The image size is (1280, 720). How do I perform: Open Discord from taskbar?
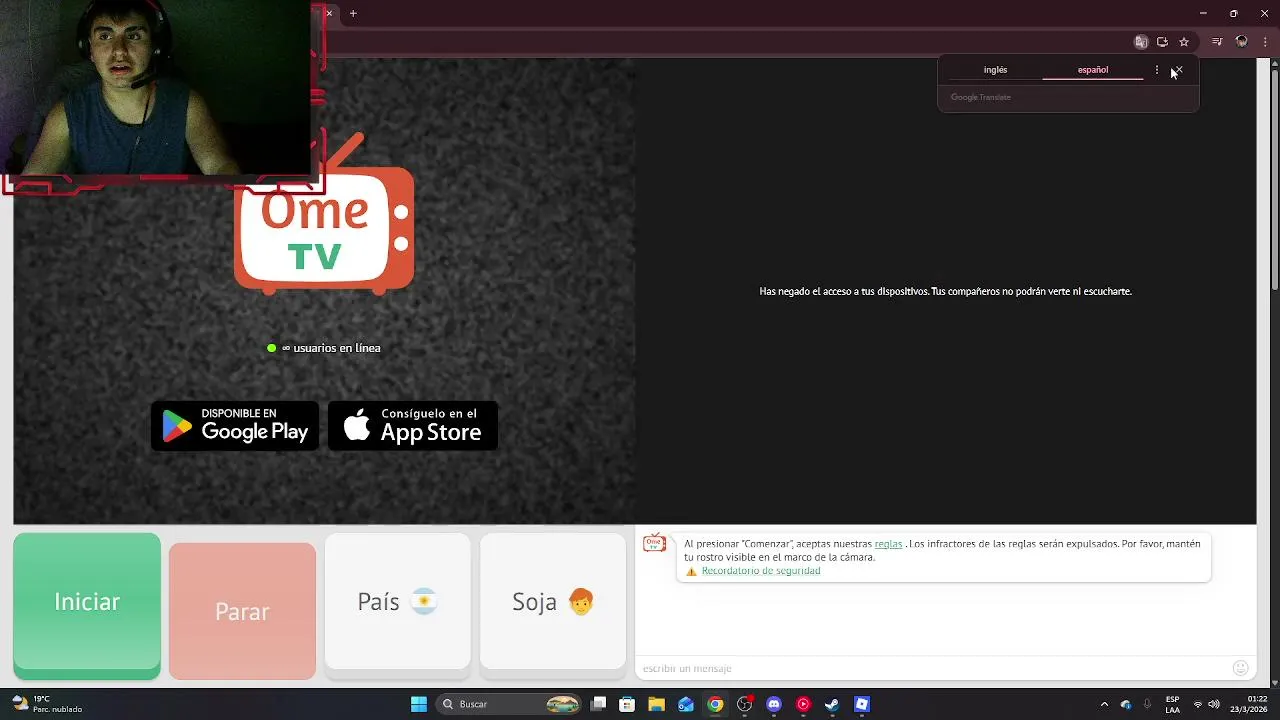pos(774,704)
